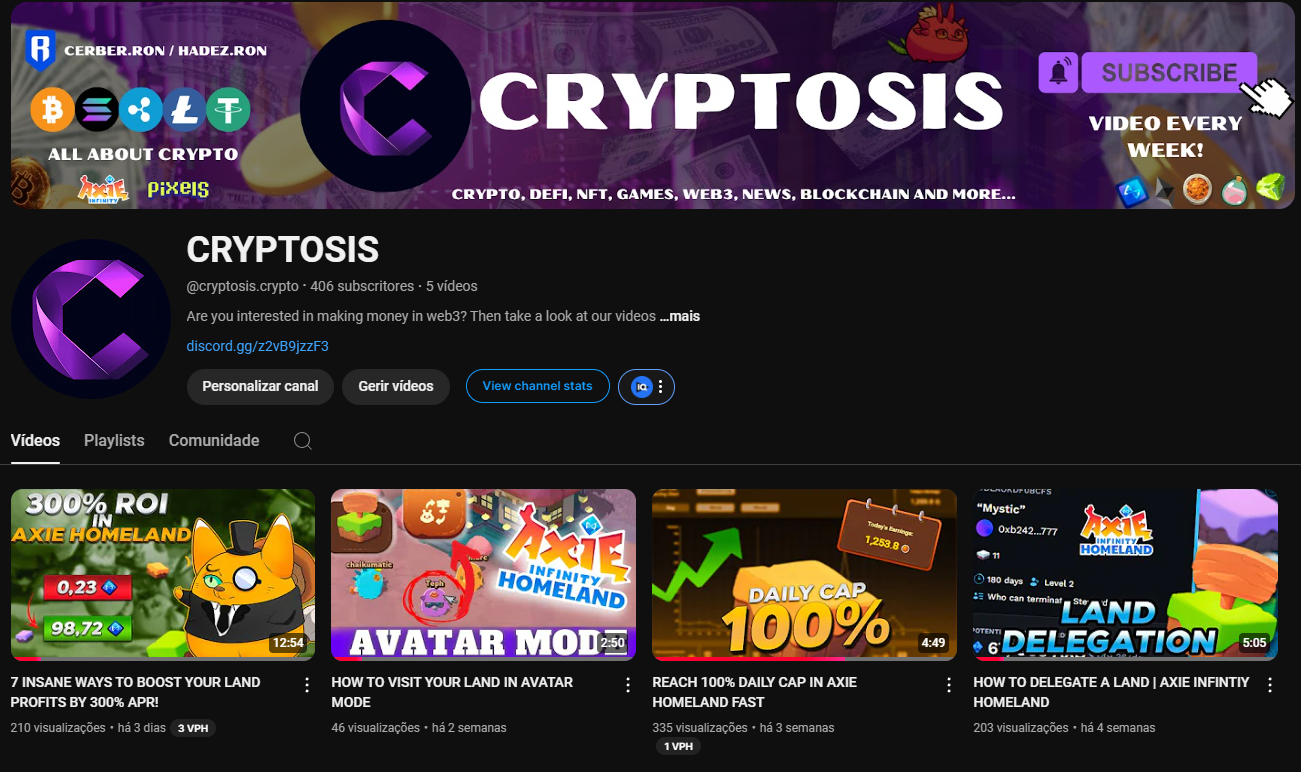The height and width of the screenshot is (772, 1301).
Task: Open options menu for DAILY CAP video
Action: coord(949,685)
